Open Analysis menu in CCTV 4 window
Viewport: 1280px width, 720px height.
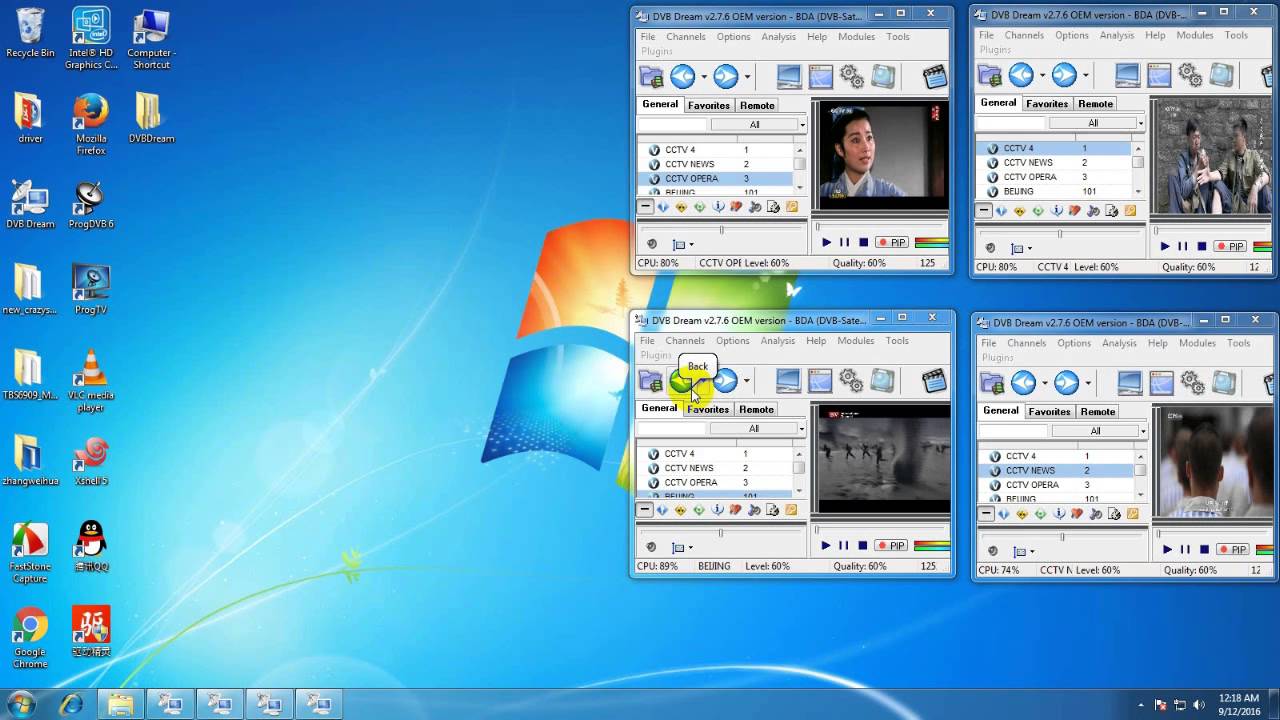[1117, 35]
